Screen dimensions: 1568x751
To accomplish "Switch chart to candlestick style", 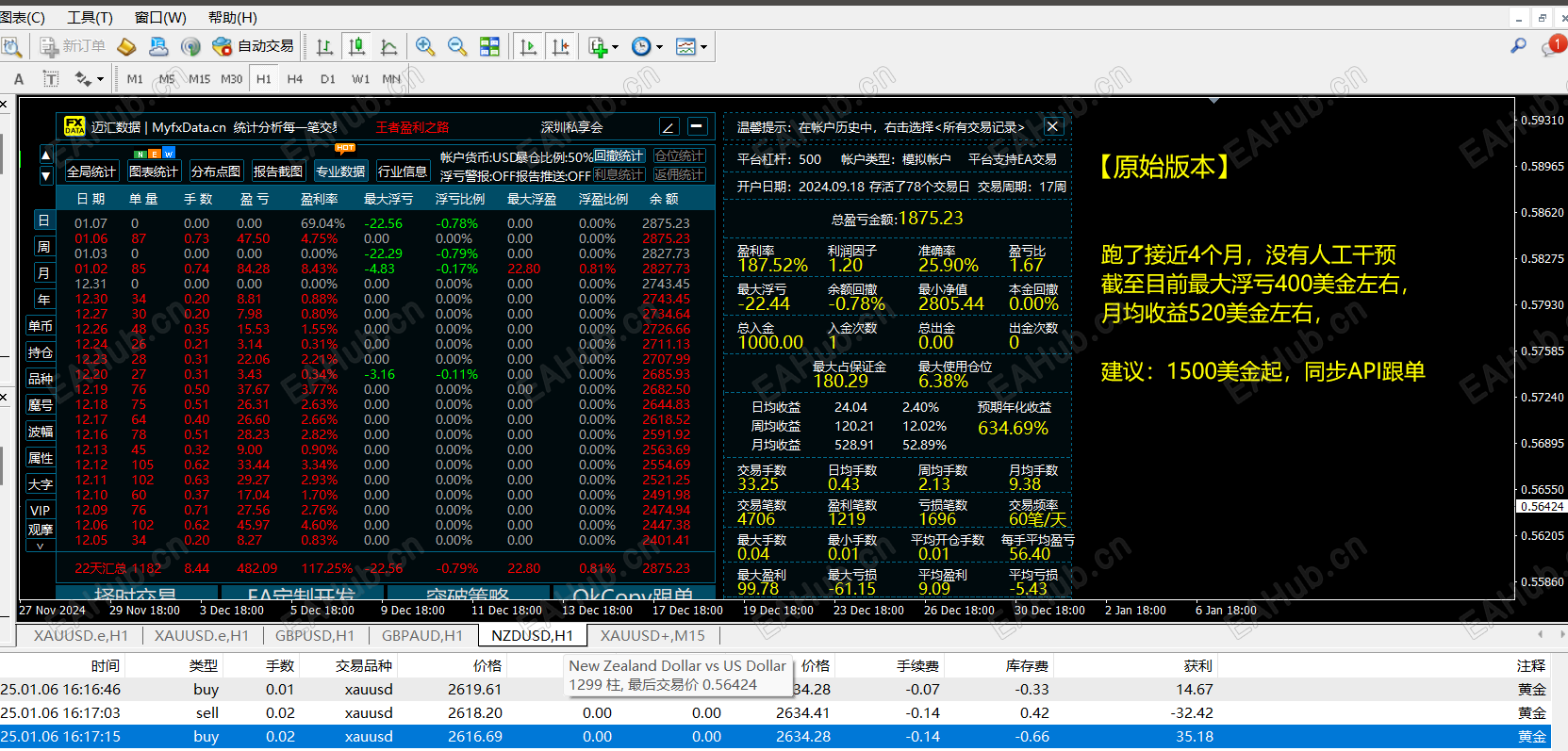I will point(356,46).
